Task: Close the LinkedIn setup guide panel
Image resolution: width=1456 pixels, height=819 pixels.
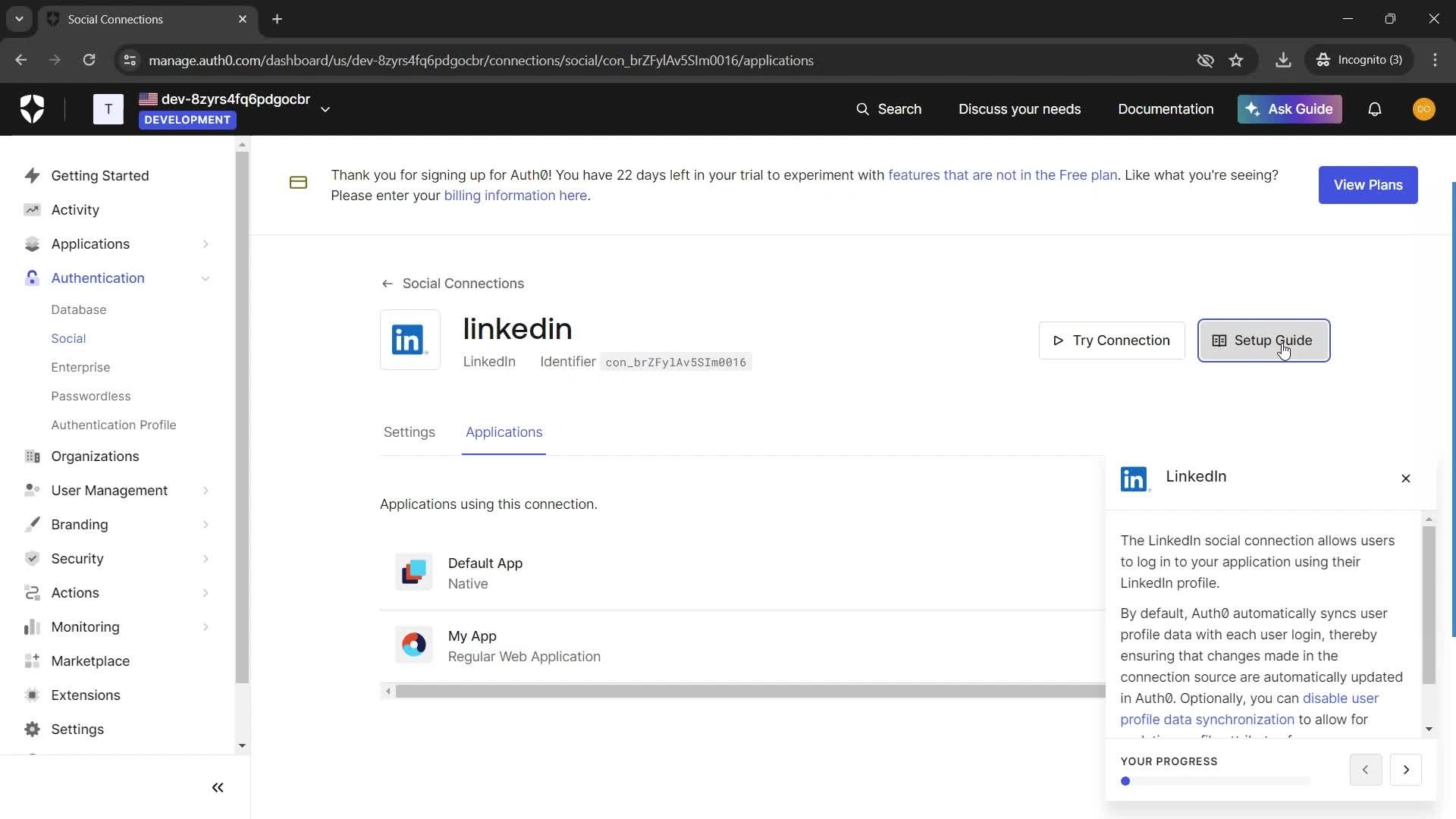Action: 1406,479
